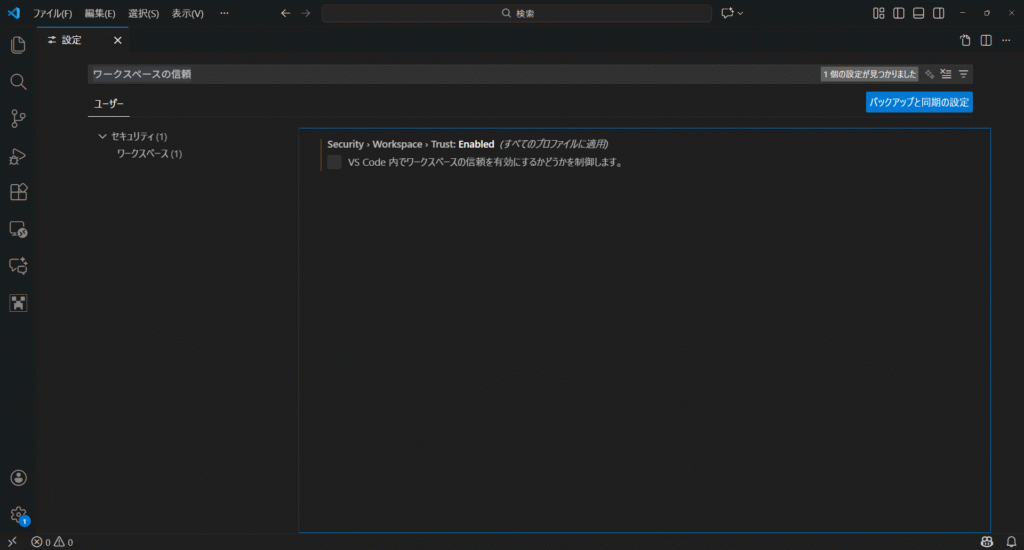Enable the Workspace Trust checkbox
The height and width of the screenshot is (550, 1024).
coord(334,163)
